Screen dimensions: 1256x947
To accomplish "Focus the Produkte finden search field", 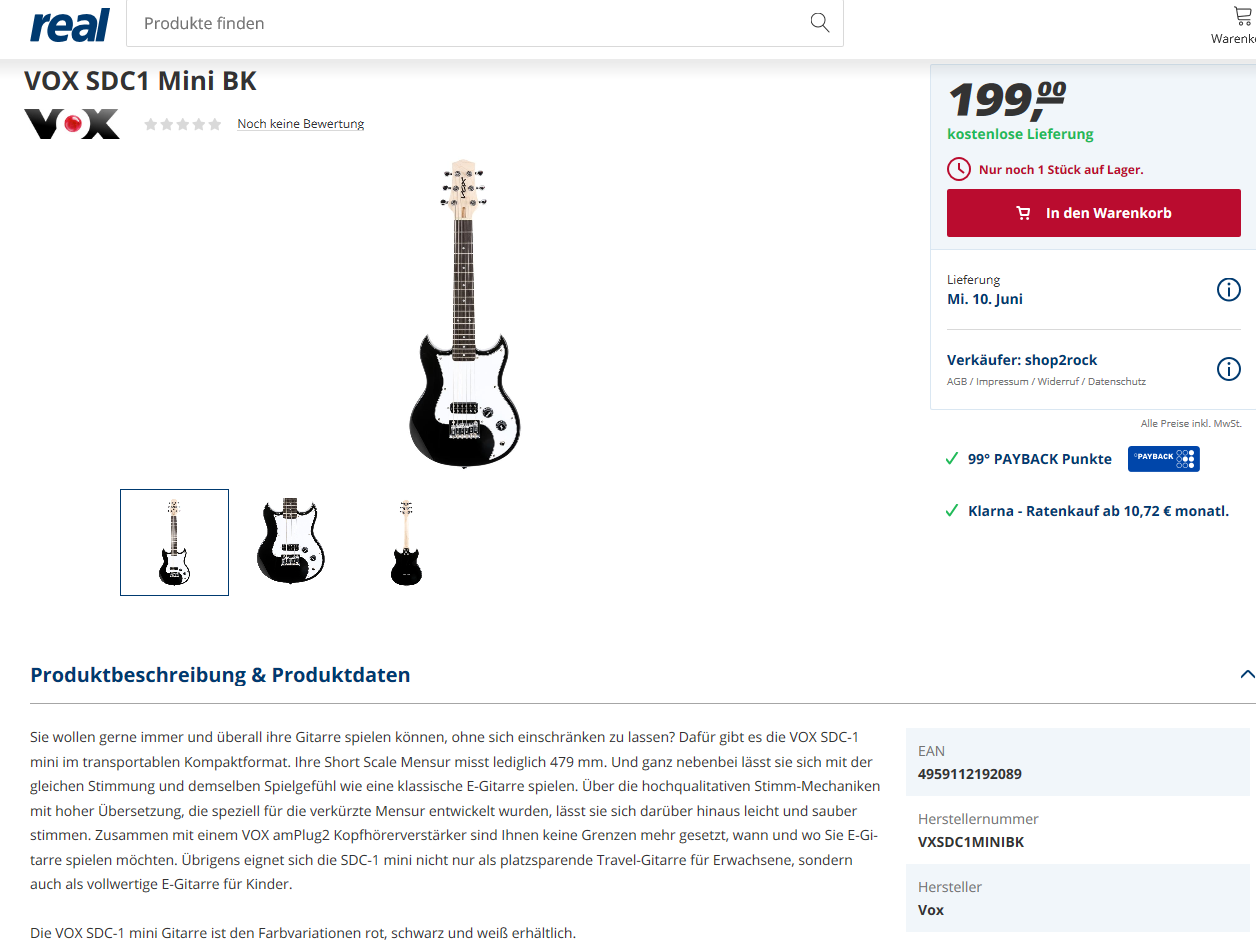I will coord(470,23).
